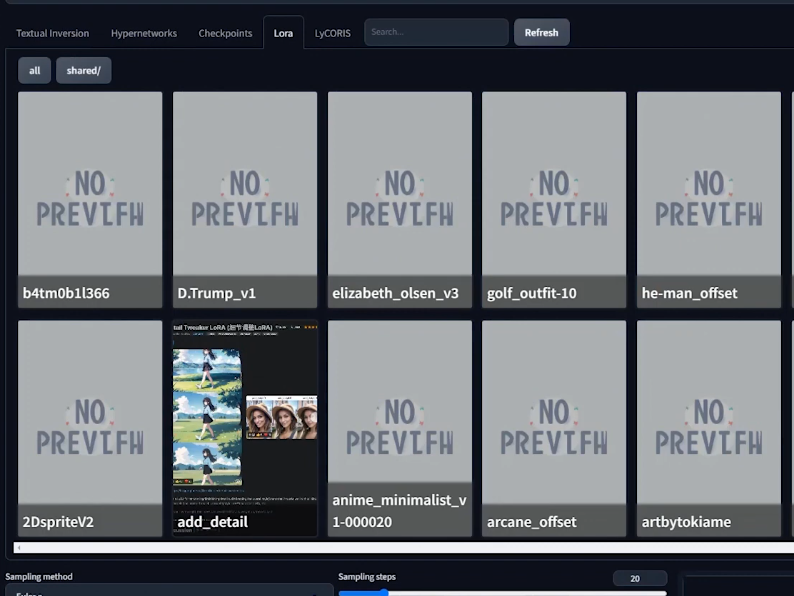
Task: Switch to the Textual Inversion tab
Action: 52,33
